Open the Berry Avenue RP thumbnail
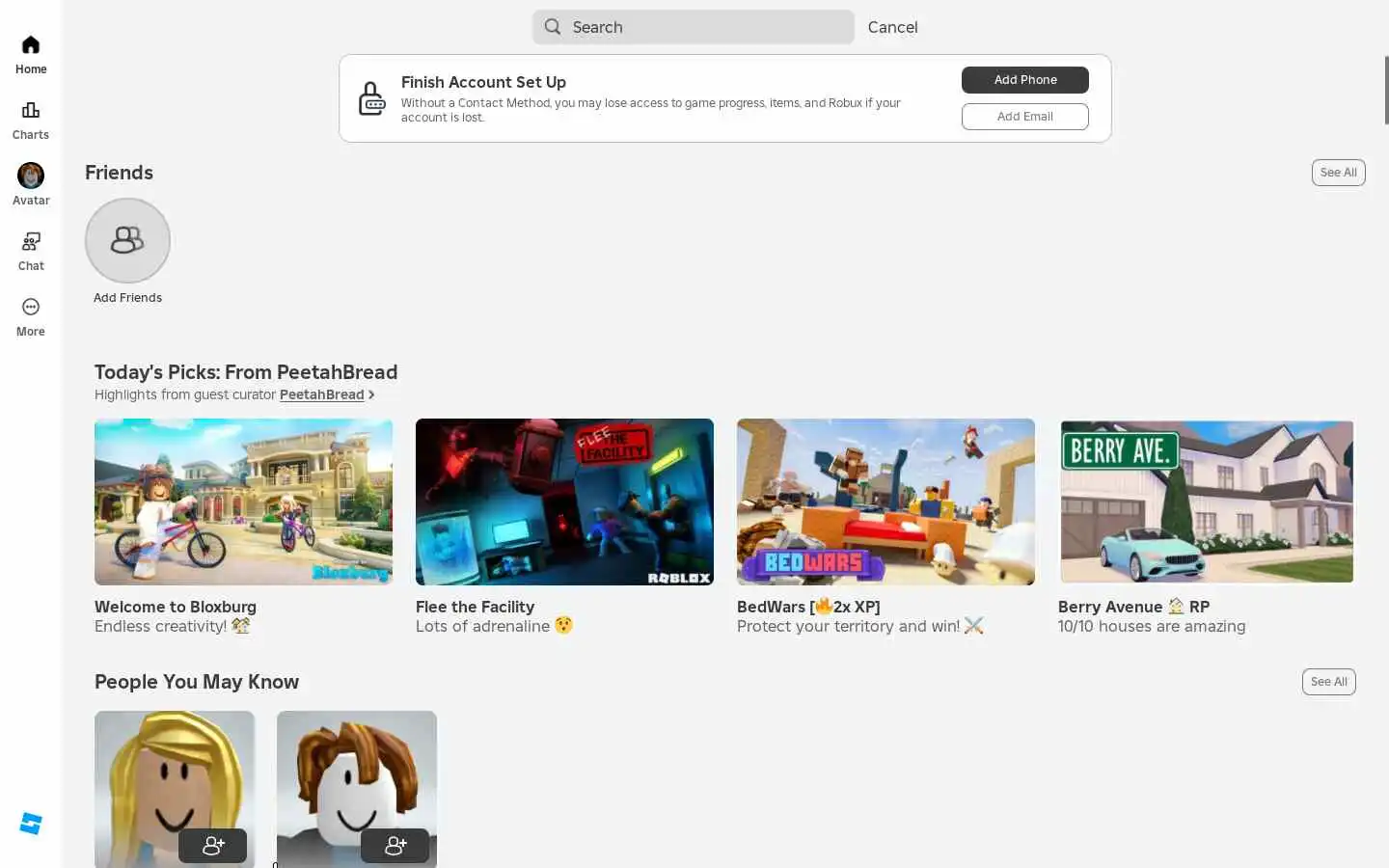Viewport: 1389px width, 868px height. click(x=1207, y=502)
